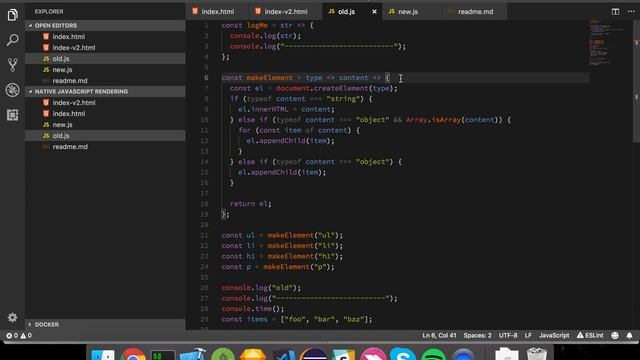Change indentation via Spaces: 2
This screenshot has width=640, height=360.
pos(477,336)
